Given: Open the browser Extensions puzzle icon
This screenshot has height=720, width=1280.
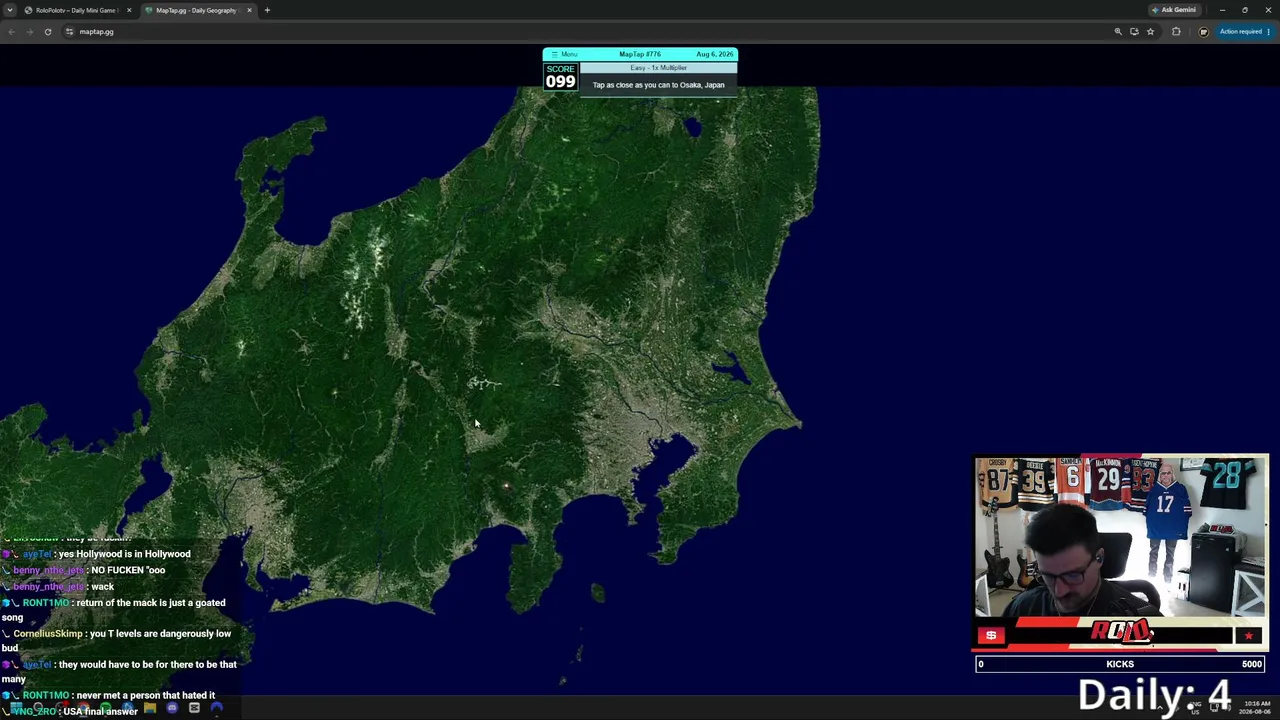Looking at the screenshot, I should click(1176, 32).
